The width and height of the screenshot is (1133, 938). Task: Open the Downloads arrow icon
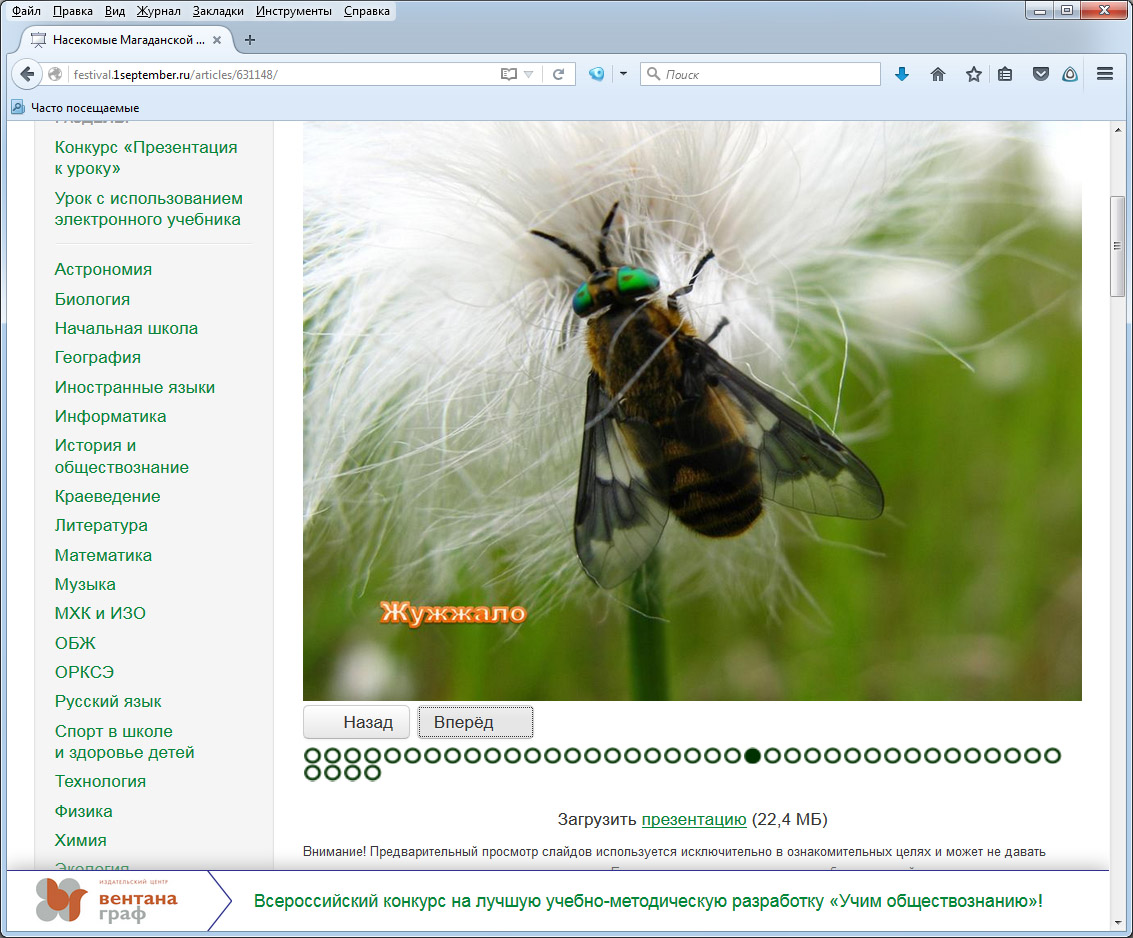[901, 74]
